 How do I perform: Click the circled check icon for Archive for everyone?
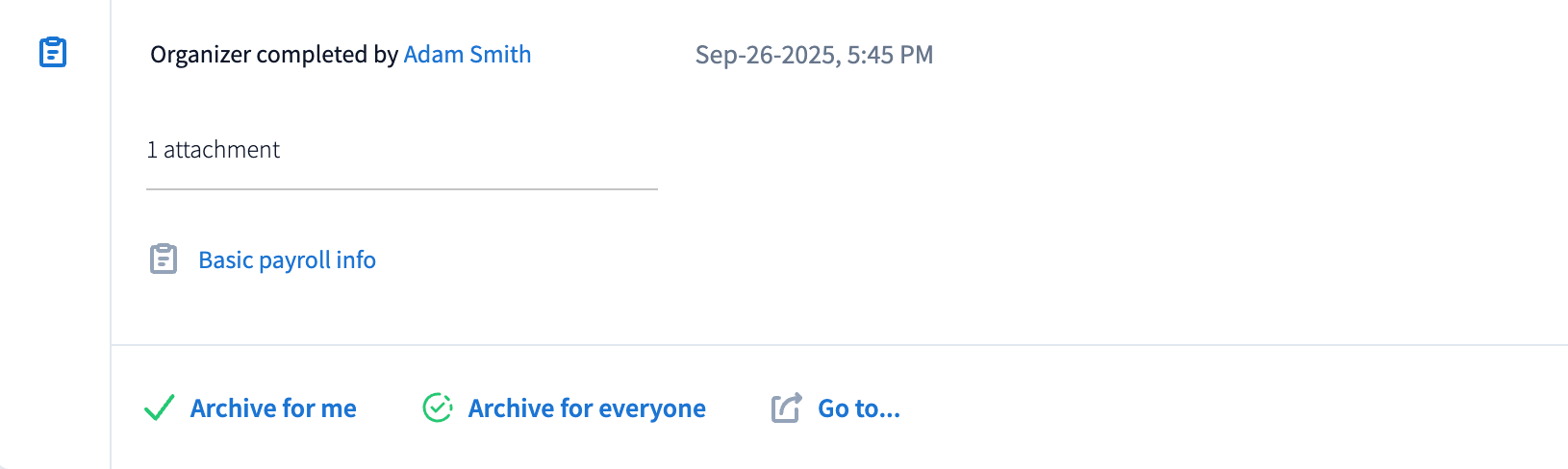pyautogui.click(x=438, y=408)
